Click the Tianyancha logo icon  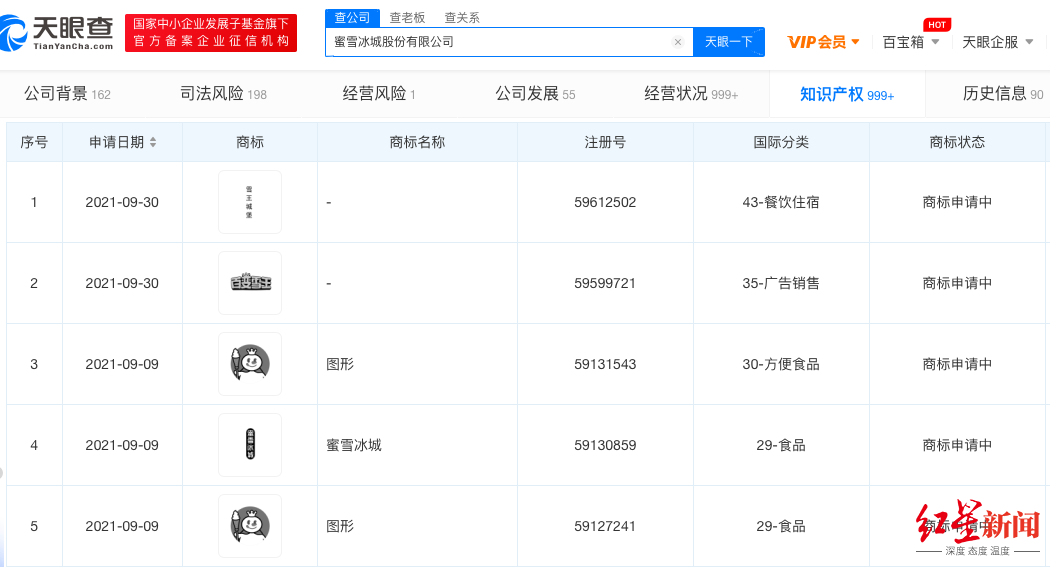[x=15, y=33]
